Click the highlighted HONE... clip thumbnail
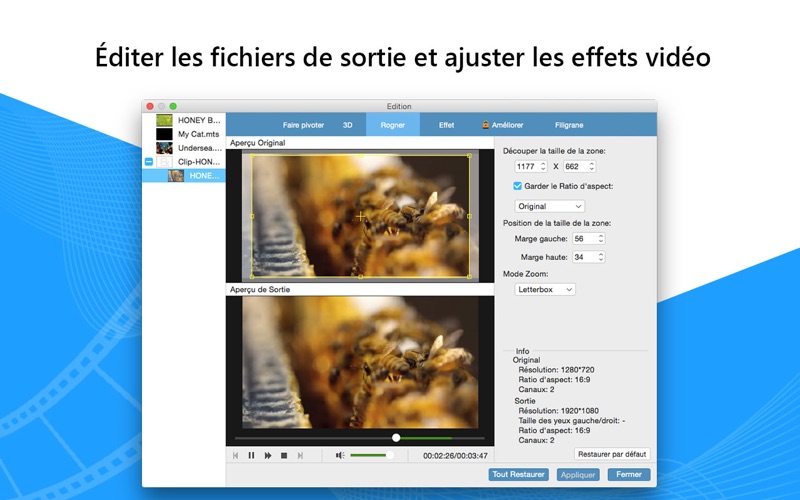800x500 pixels. point(176,176)
